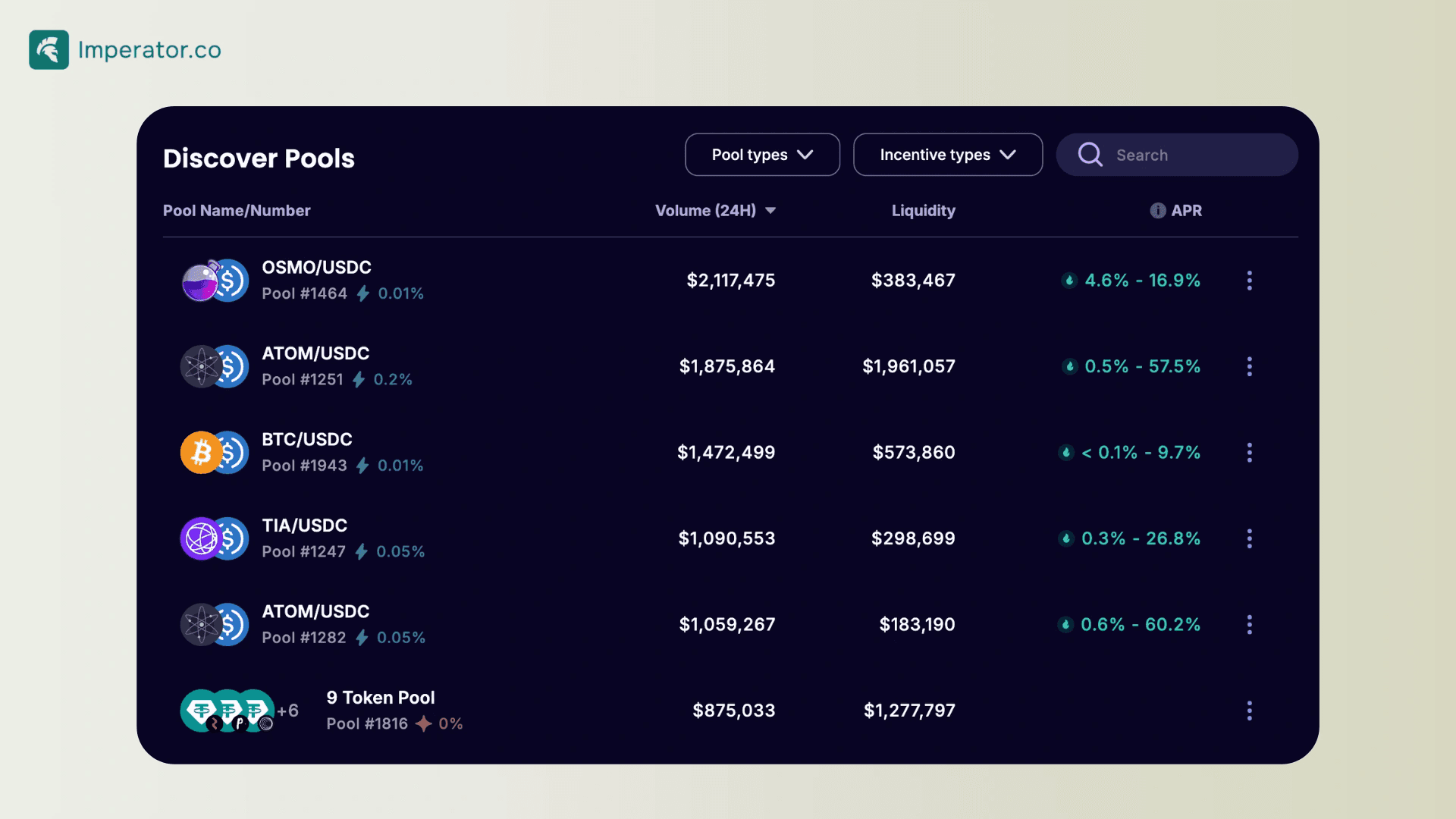
Task: Click the search magnifier icon
Action: pyautogui.click(x=1090, y=155)
